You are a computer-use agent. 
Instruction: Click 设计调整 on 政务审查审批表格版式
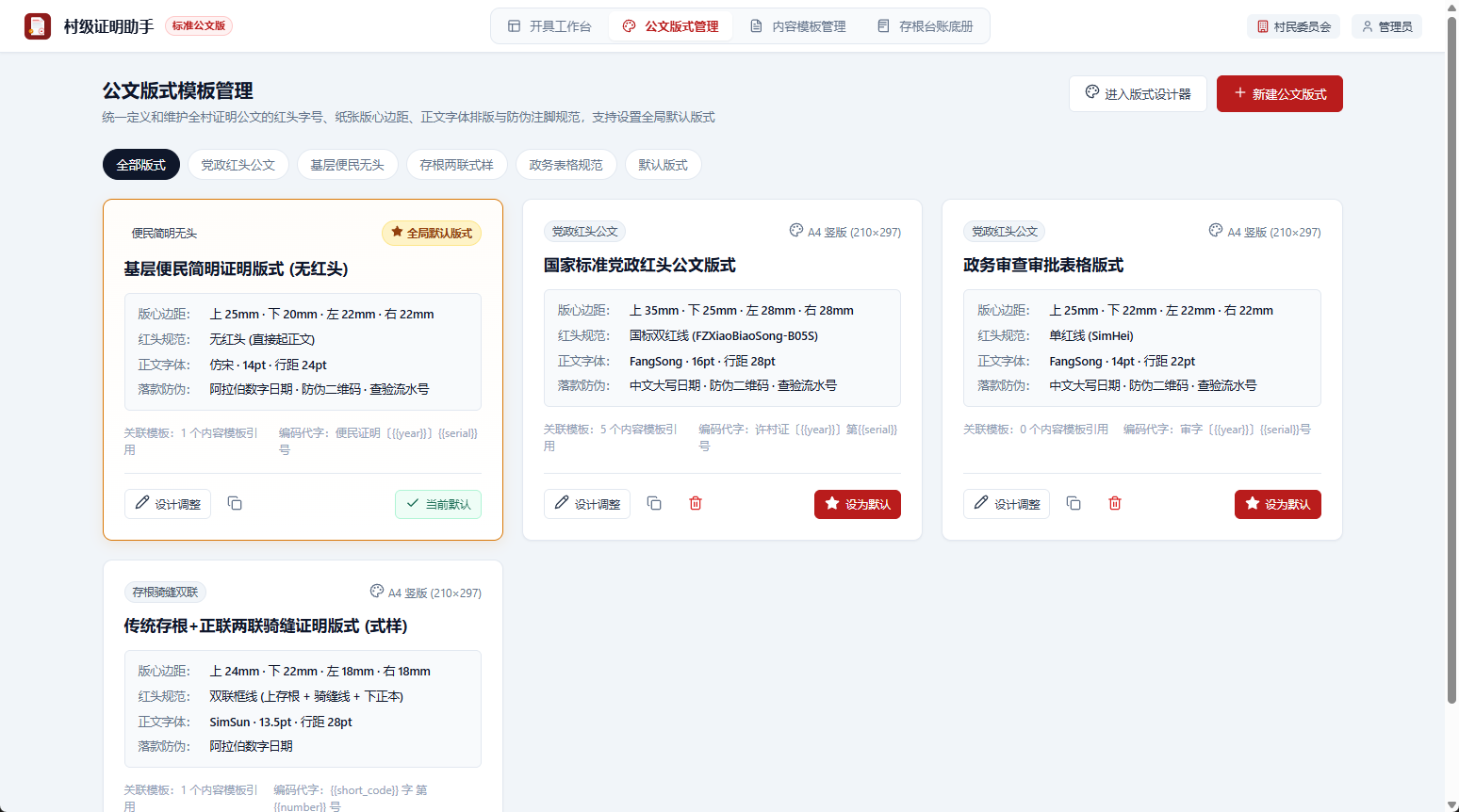coord(1007,504)
